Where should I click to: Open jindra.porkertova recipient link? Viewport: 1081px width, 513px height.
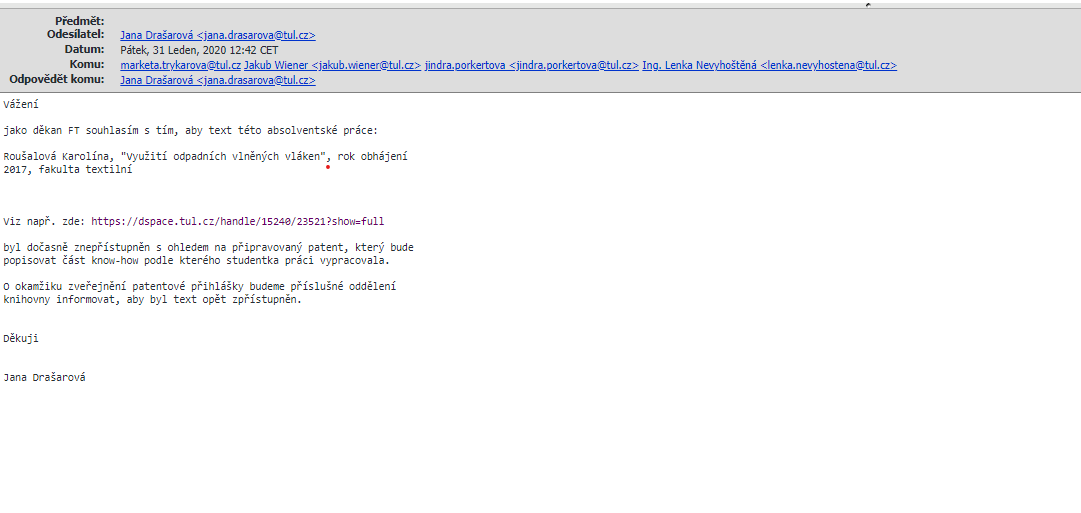[532, 65]
